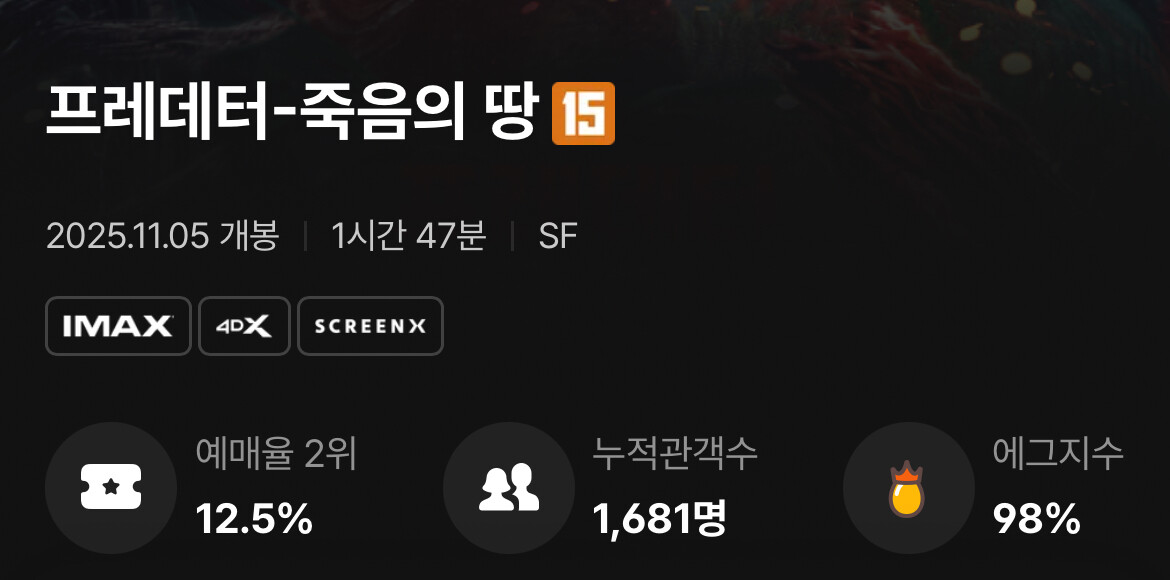
Task: Tap the red-tinted backdrop image at top
Action: tap(585, 34)
